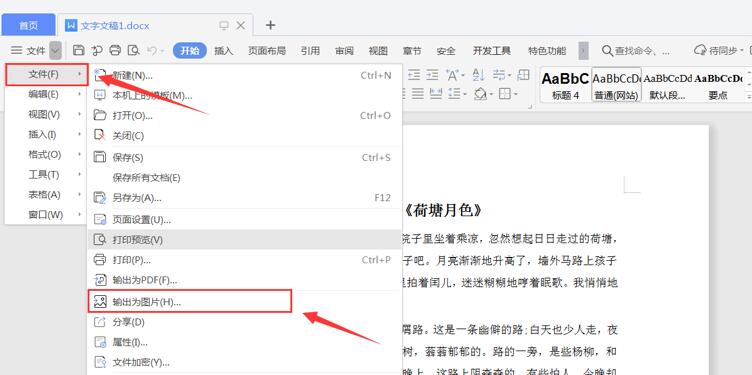Viewport: 752px width, 375px height.
Task: Click the monitor icon on the document tab
Action: click(224, 25)
